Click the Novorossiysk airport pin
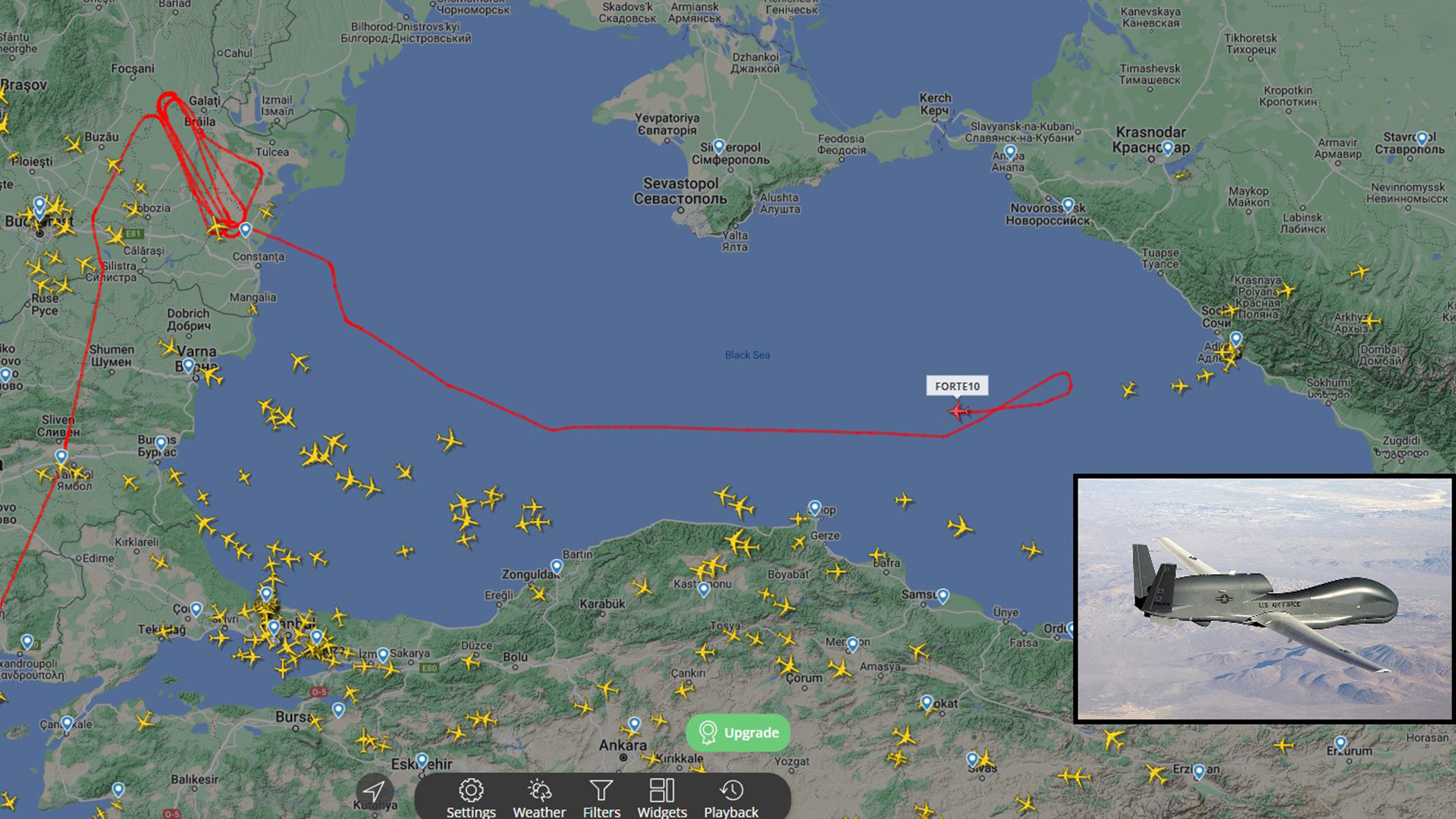The height and width of the screenshot is (819, 1456). coord(1068,205)
